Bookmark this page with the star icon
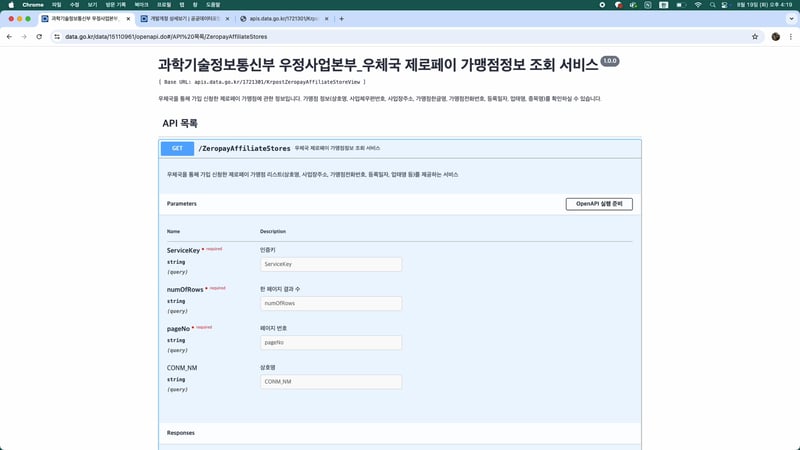The height and width of the screenshot is (450, 800). [x=755, y=37]
